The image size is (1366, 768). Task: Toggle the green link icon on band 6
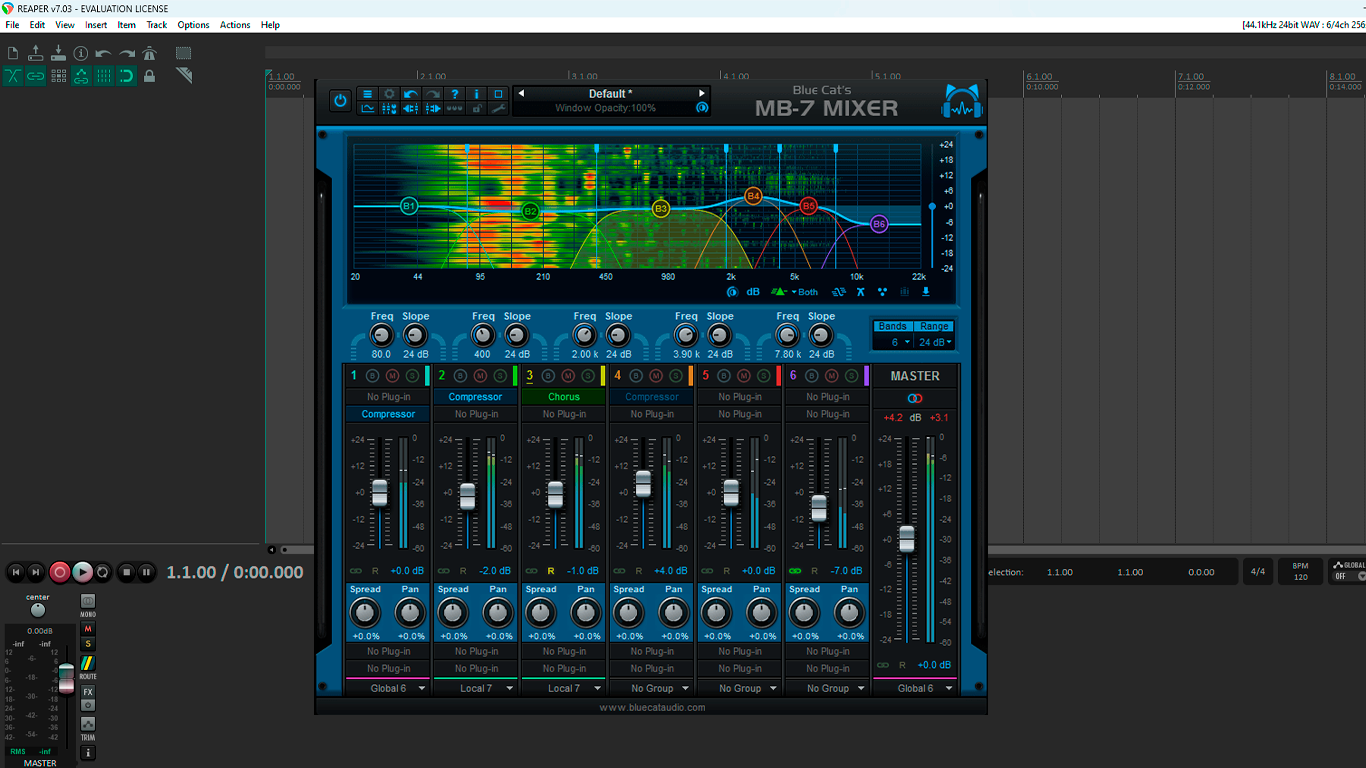click(x=795, y=571)
